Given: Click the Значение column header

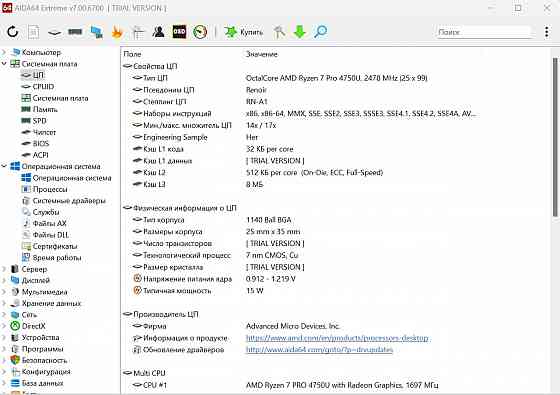Looking at the screenshot, I should click(261, 54).
